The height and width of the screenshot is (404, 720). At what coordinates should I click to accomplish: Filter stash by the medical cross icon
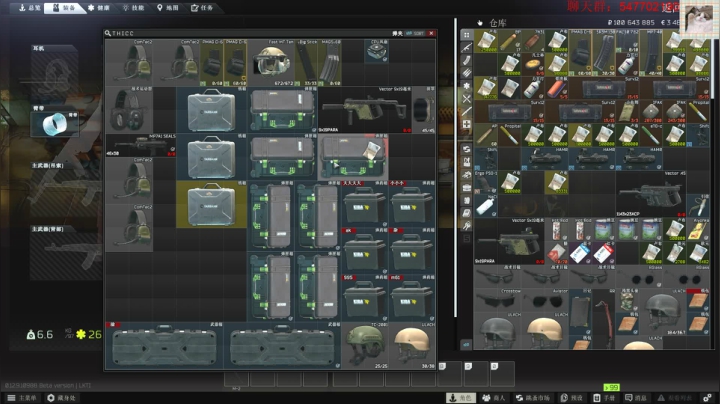(x=467, y=124)
